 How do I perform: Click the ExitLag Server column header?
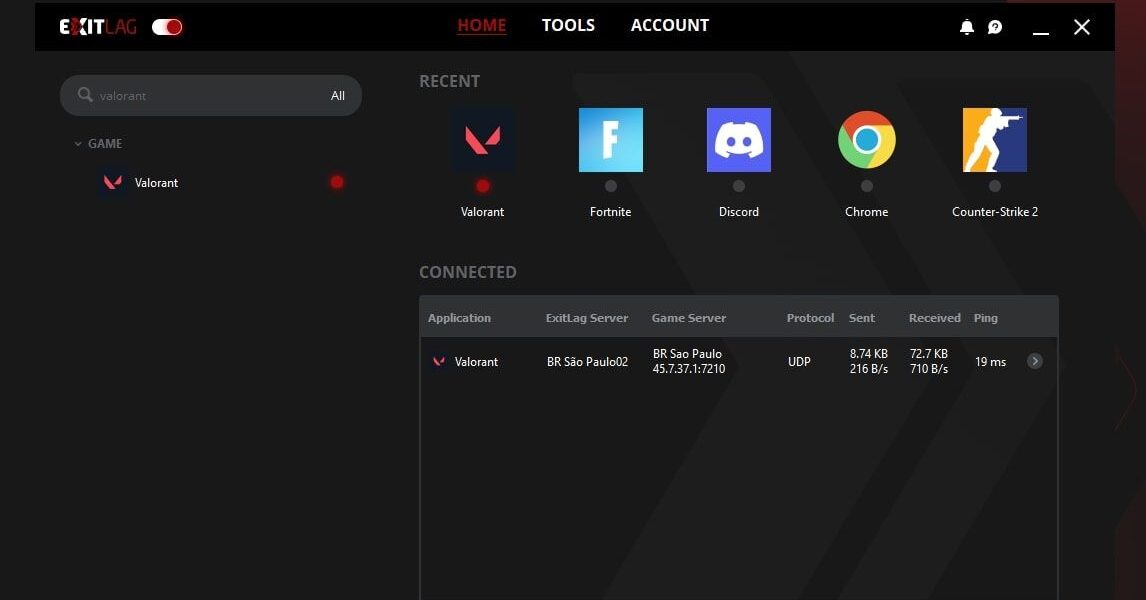(587, 318)
